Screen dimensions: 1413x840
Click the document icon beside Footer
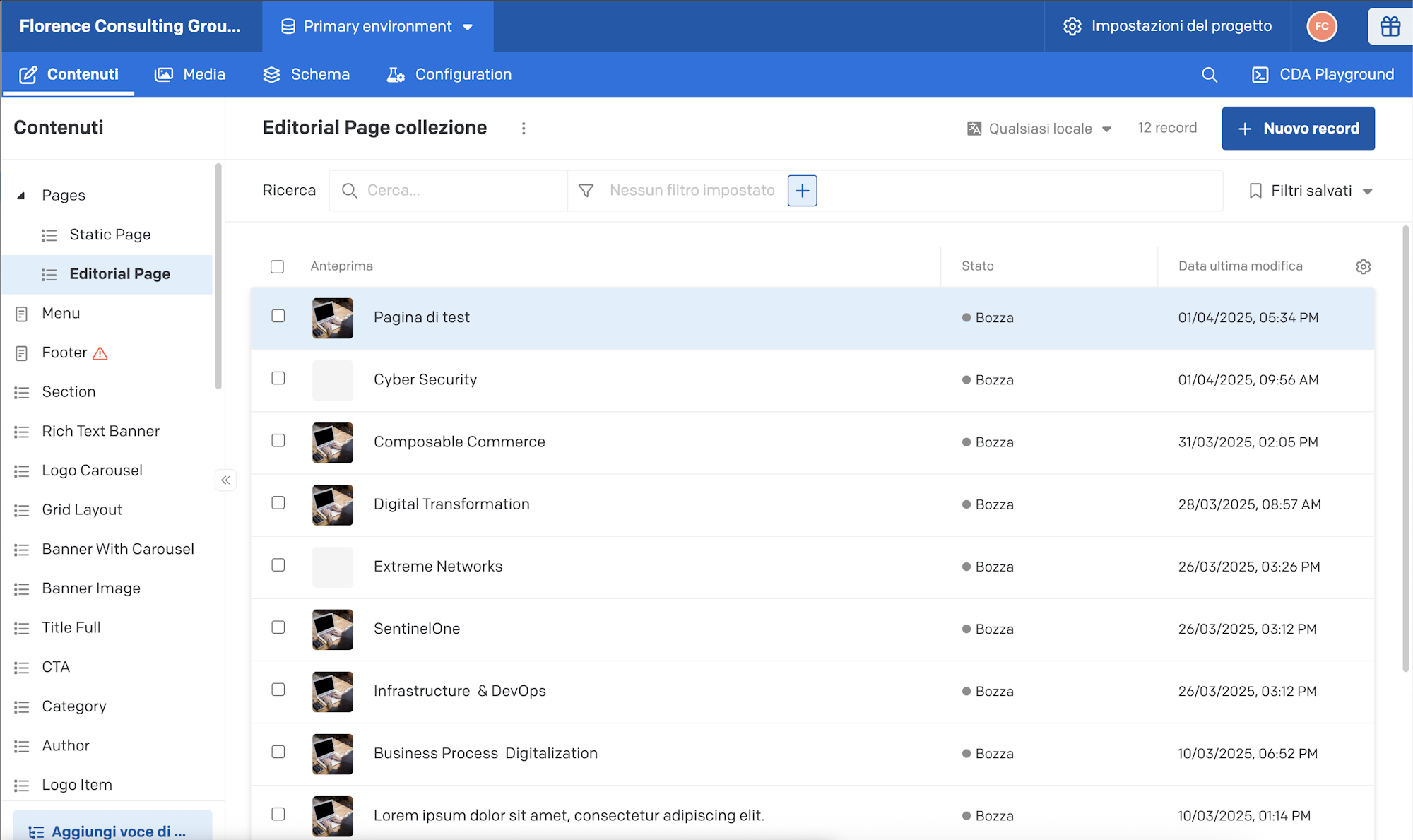[x=22, y=353]
